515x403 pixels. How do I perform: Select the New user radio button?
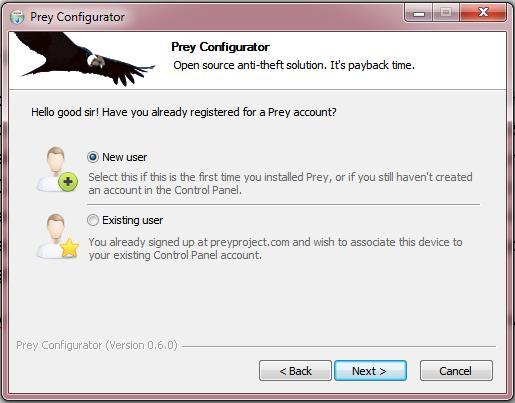[x=93, y=157]
